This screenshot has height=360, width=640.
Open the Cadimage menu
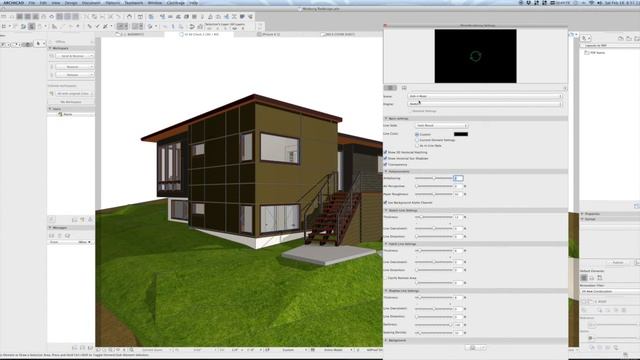(176, 3)
